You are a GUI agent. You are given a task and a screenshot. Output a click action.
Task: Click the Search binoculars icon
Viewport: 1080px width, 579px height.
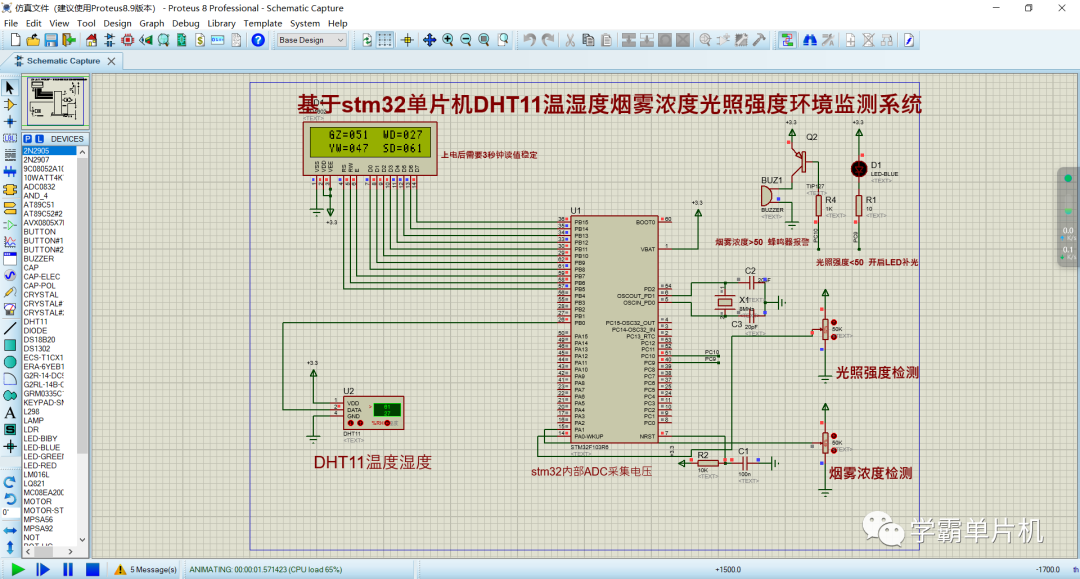pos(809,41)
